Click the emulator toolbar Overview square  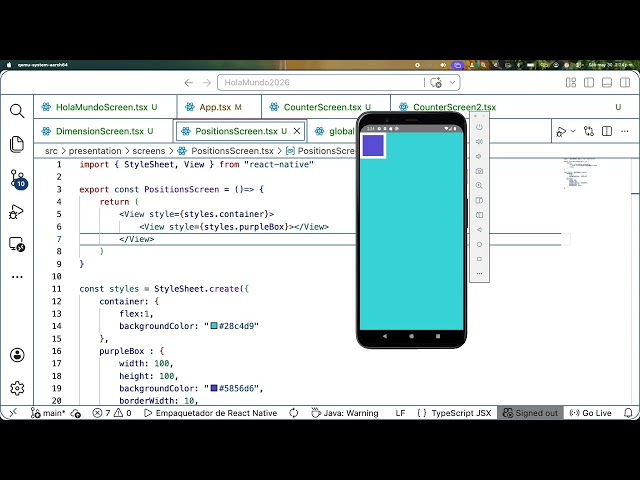tap(479, 259)
